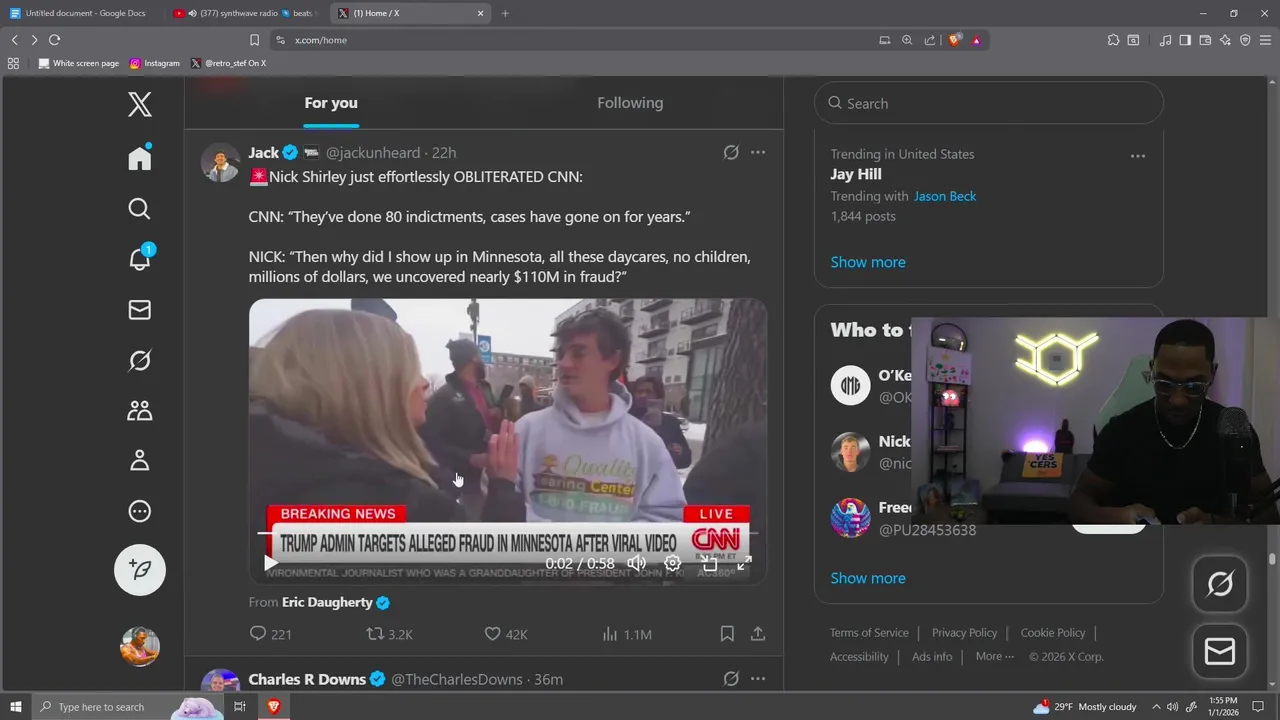1280x720 pixels.
Task: Open Brave Rewards triangle icon
Action: coord(976,40)
